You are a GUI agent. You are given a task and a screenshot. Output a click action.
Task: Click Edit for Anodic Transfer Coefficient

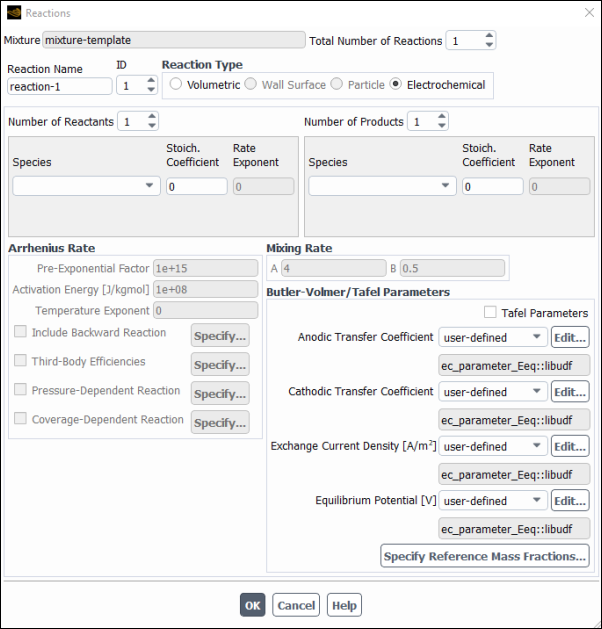coord(570,337)
